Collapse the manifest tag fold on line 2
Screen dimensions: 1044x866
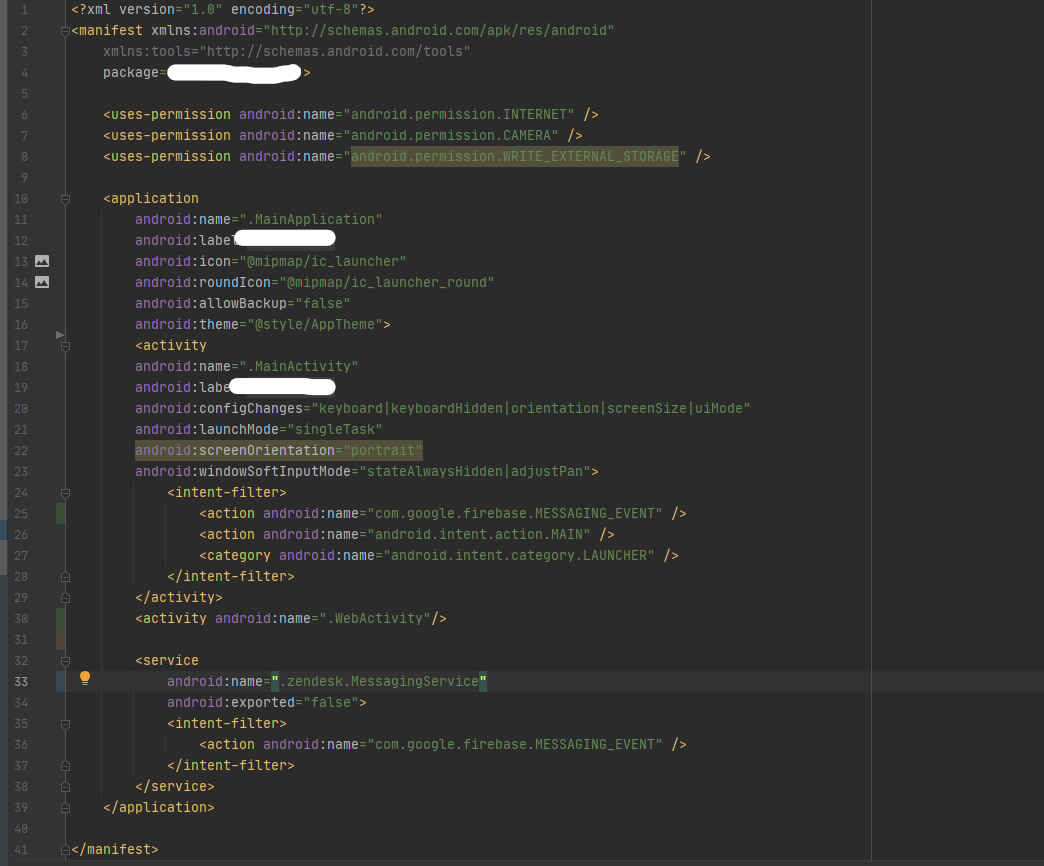pyautogui.click(x=65, y=31)
